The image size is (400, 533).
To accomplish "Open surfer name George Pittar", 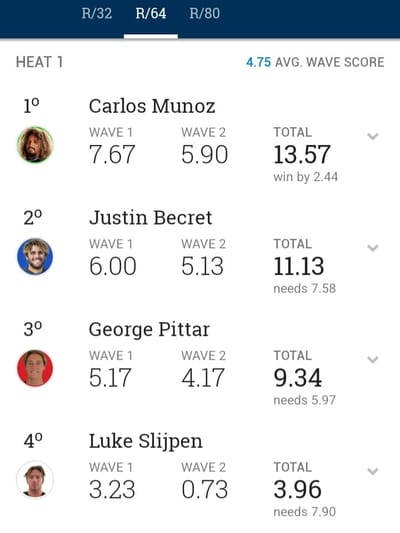I will (149, 330).
